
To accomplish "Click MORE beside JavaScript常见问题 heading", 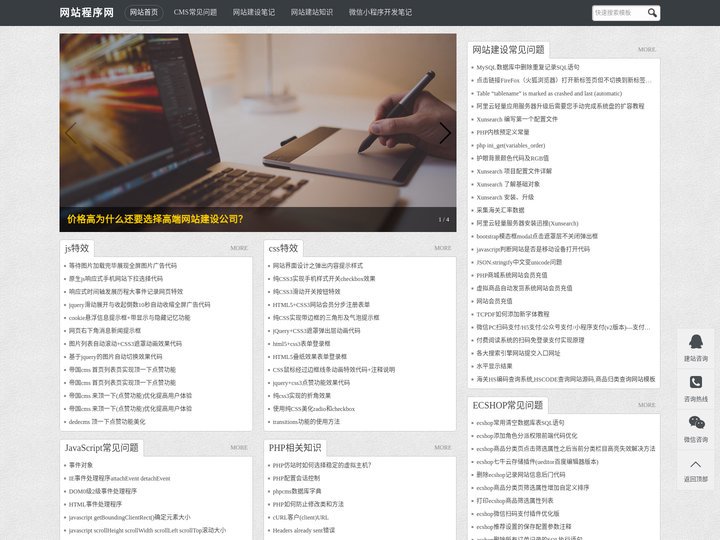I will 239,447.
